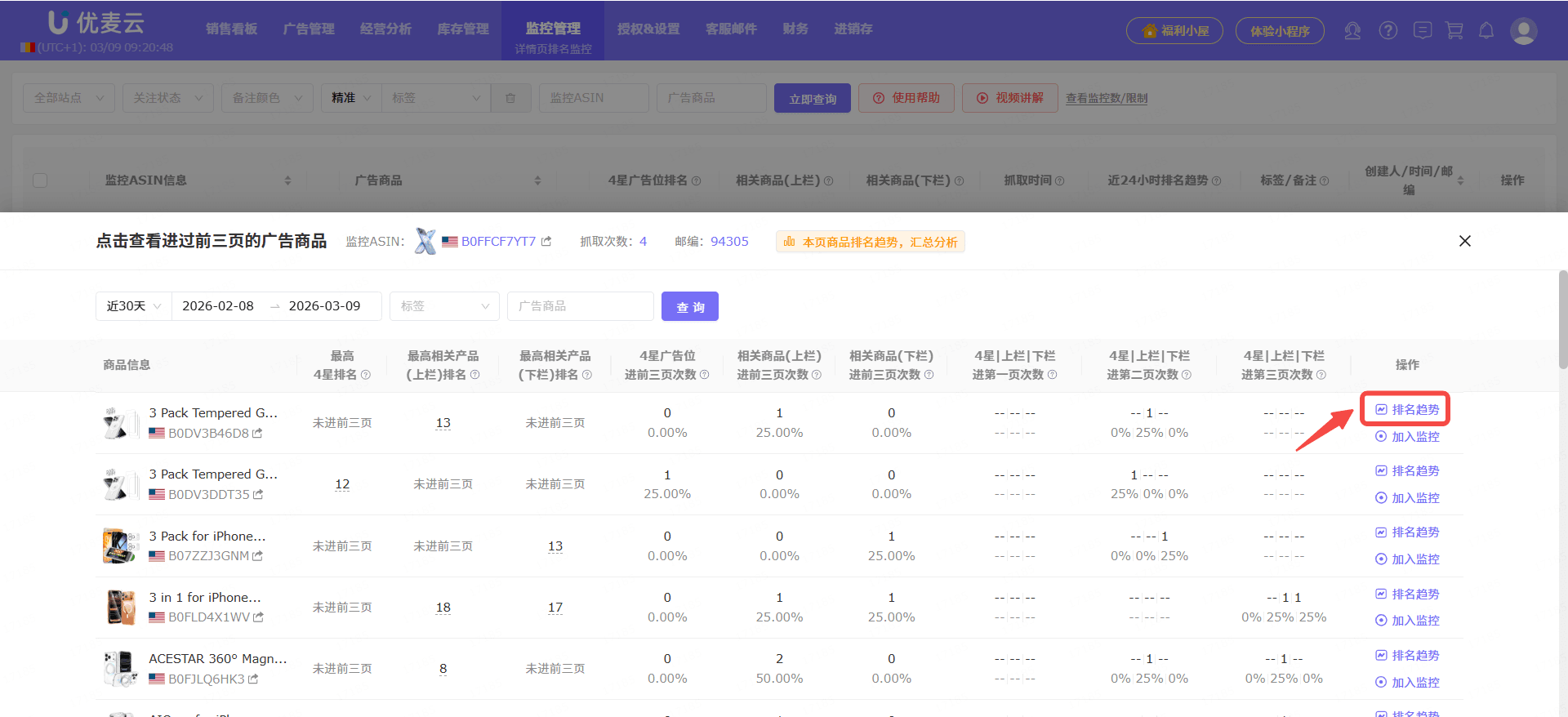This screenshot has height=717, width=1568.
Task: Sort by 监控ASIN信息 column arrows
Action: pyautogui.click(x=287, y=180)
